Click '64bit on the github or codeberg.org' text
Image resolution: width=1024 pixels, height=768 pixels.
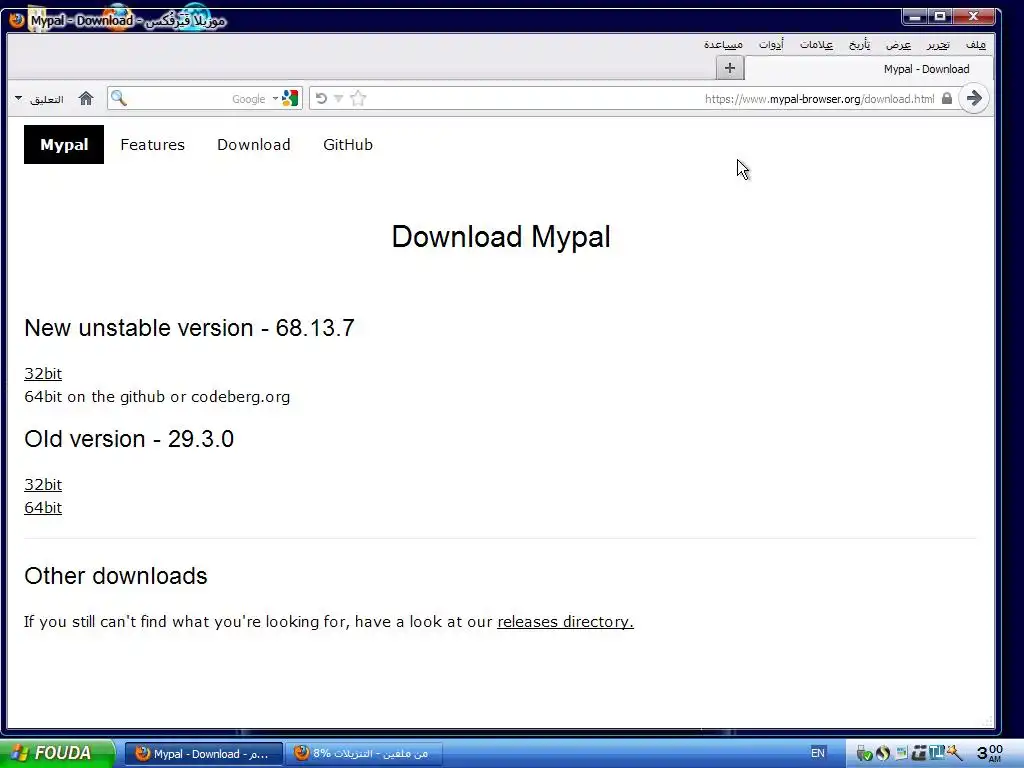[157, 396]
